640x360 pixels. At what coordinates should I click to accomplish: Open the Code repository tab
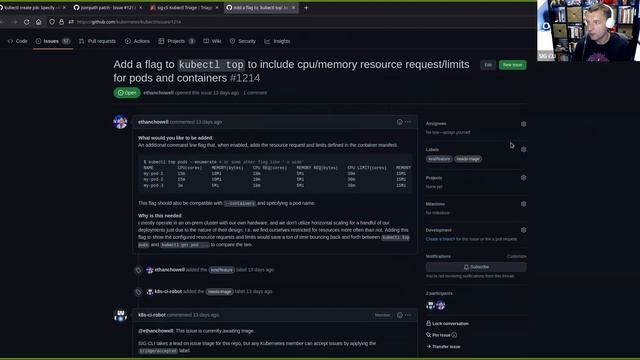click(x=18, y=41)
